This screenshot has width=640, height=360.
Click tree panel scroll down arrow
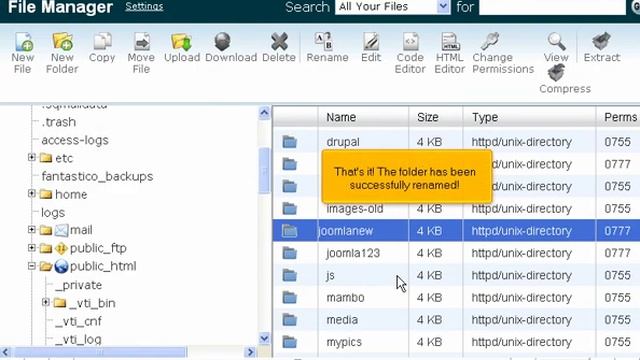pyautogui.click(x=264, y=338)
